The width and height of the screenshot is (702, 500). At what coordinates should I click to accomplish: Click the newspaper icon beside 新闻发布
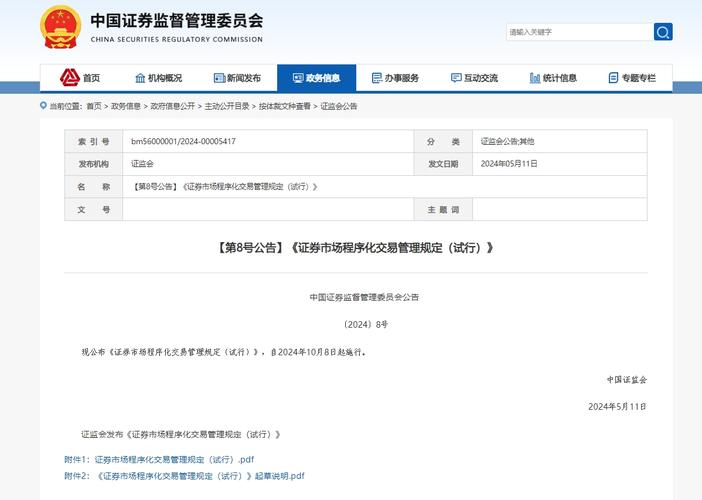click(219, 78)
